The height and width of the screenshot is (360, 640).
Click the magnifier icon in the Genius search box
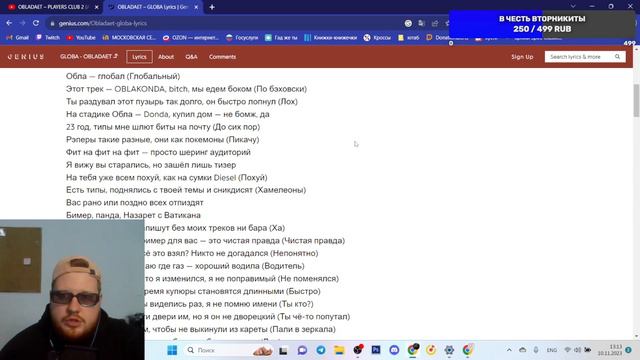coord(618,57)
